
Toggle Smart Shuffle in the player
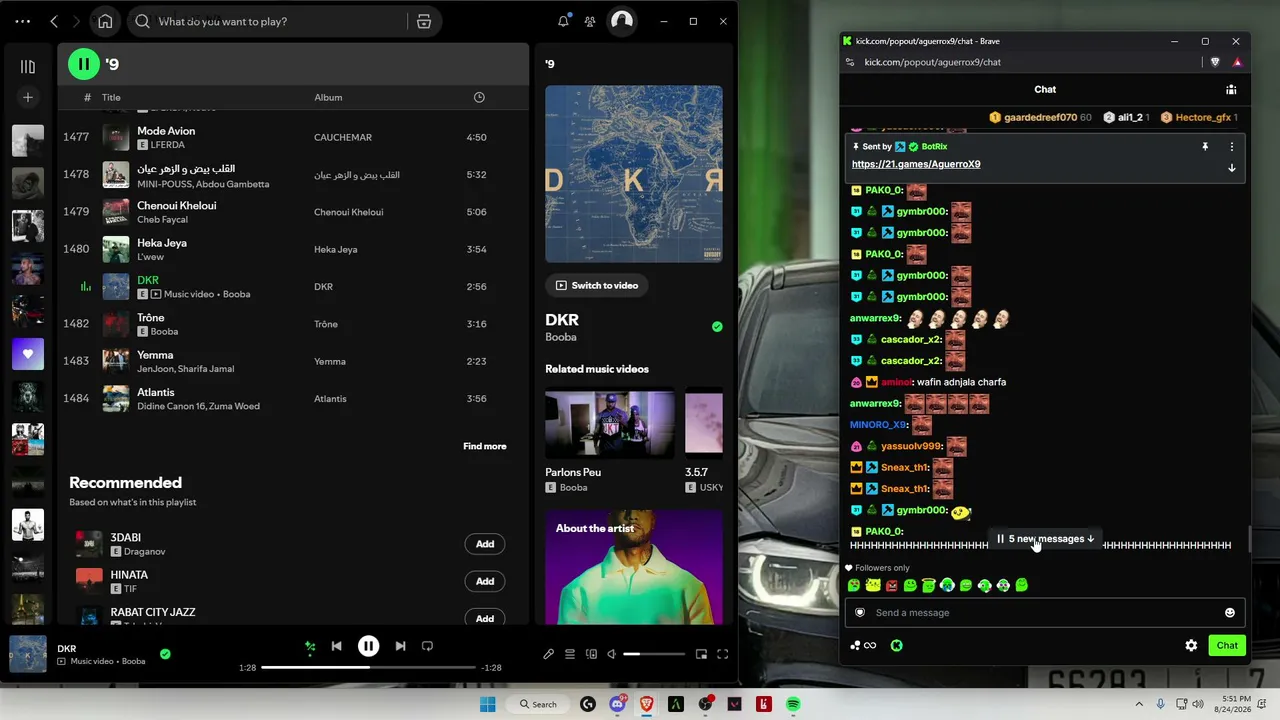point(310,646)
